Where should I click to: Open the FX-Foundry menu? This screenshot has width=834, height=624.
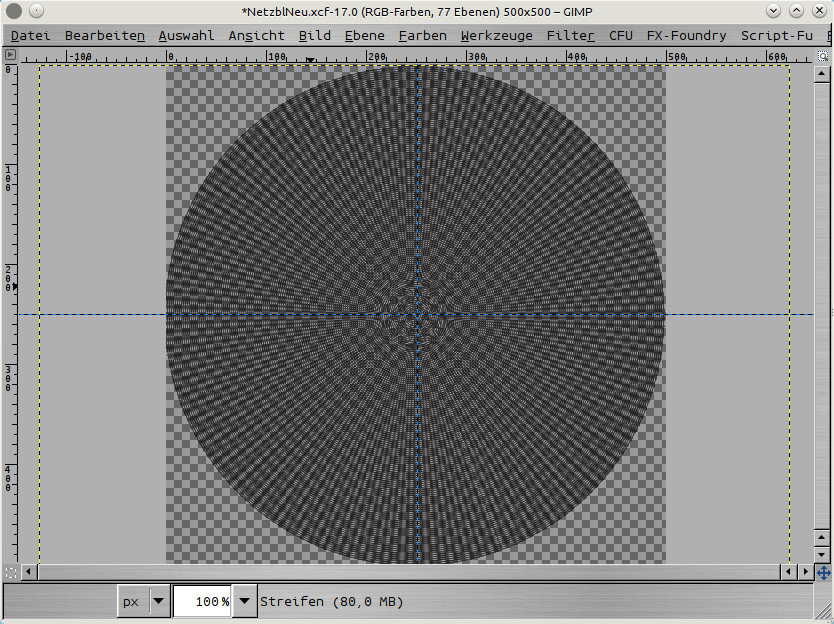(686, 35)
